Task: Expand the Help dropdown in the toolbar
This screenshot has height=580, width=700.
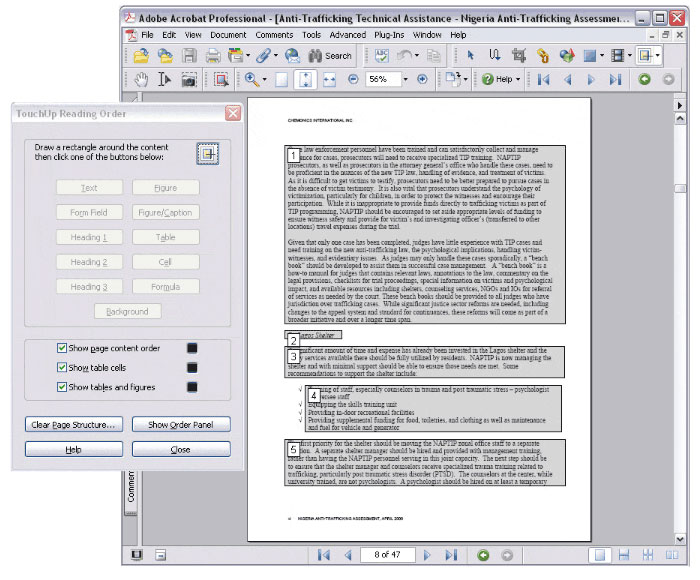Action: pos(519,79)
